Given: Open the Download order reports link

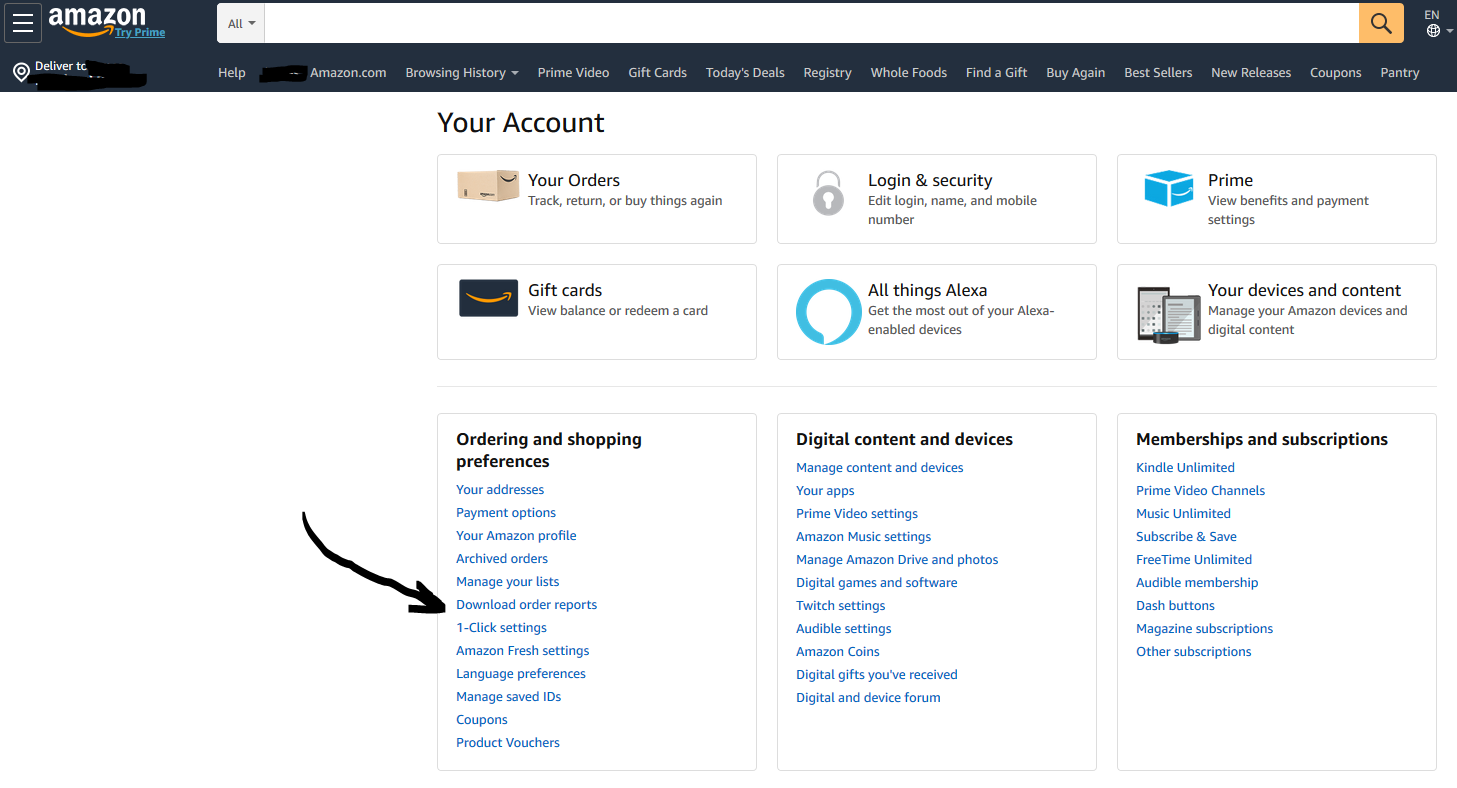Looking at the screenshot, I should (x=526, y=604).
